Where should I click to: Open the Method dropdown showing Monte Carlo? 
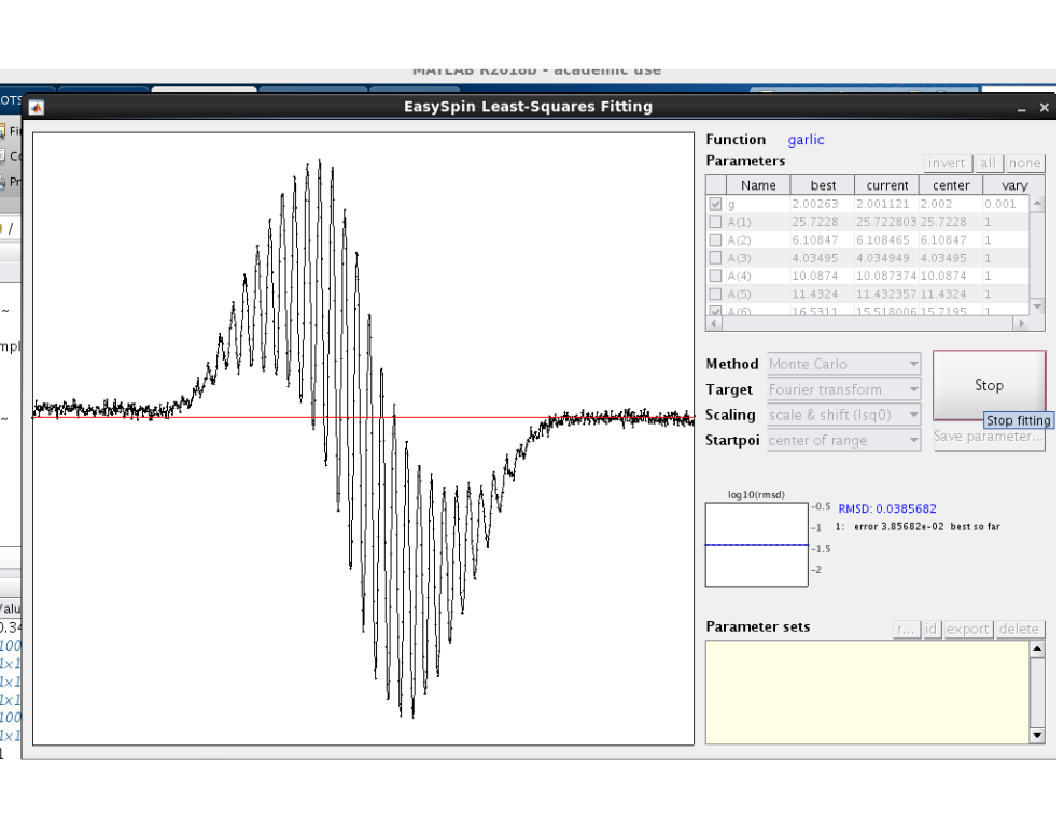[844, 364]
